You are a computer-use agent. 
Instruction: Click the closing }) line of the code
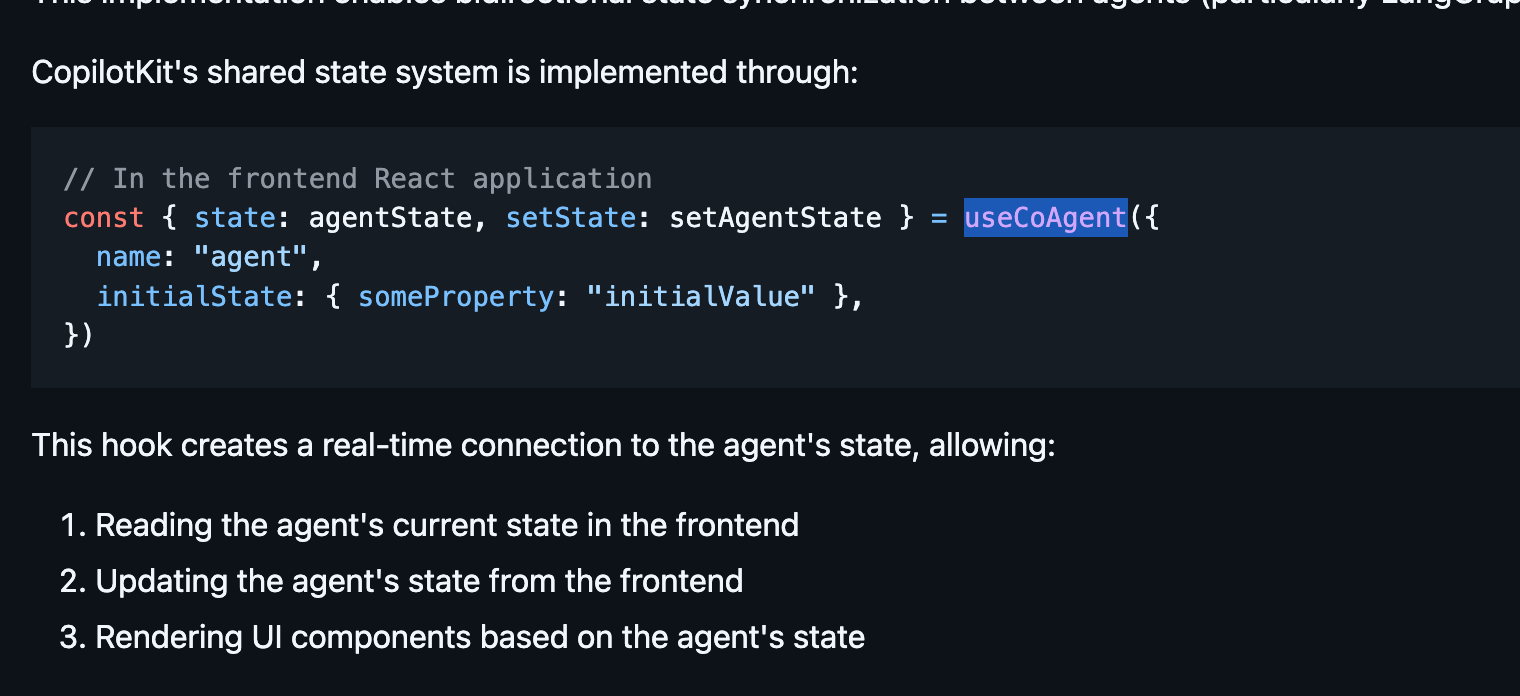pos(79,336)
